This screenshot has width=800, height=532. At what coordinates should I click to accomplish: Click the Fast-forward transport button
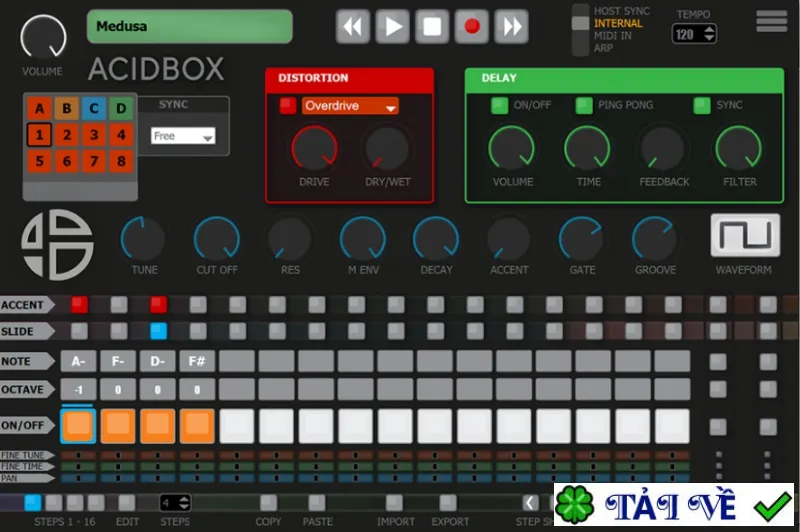tap(512, 27)
